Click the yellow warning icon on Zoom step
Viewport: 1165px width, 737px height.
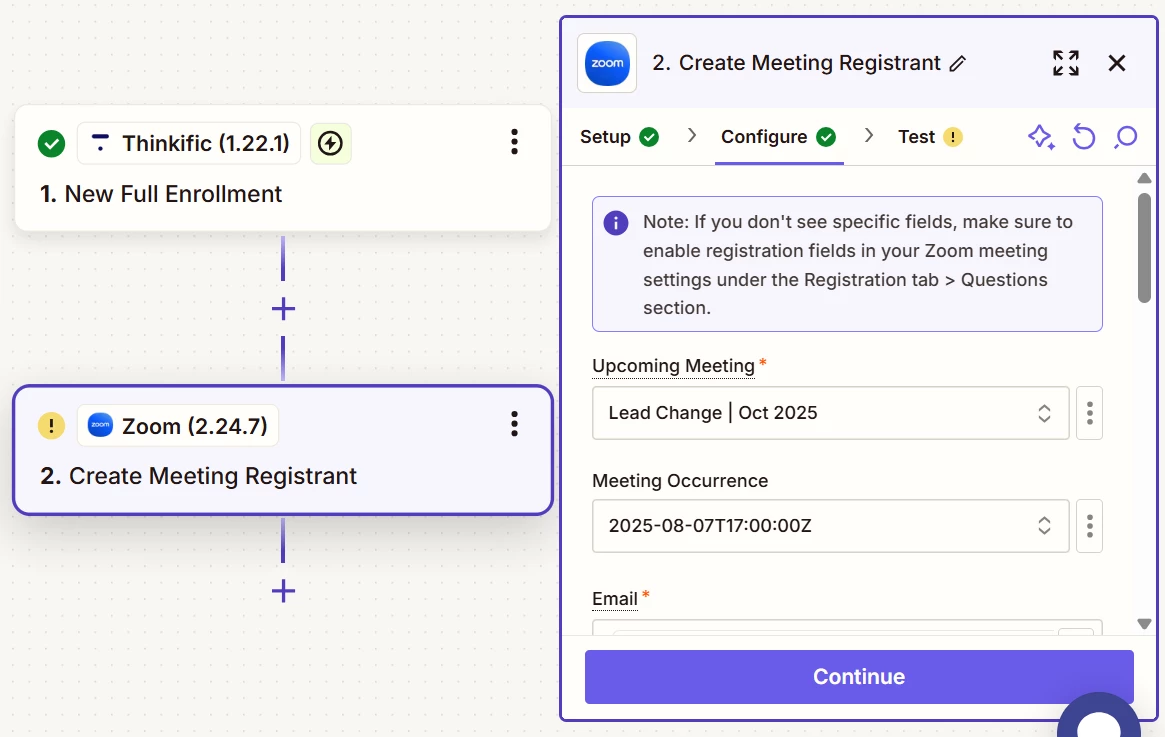pyautogui.click(x=51, y=426)
